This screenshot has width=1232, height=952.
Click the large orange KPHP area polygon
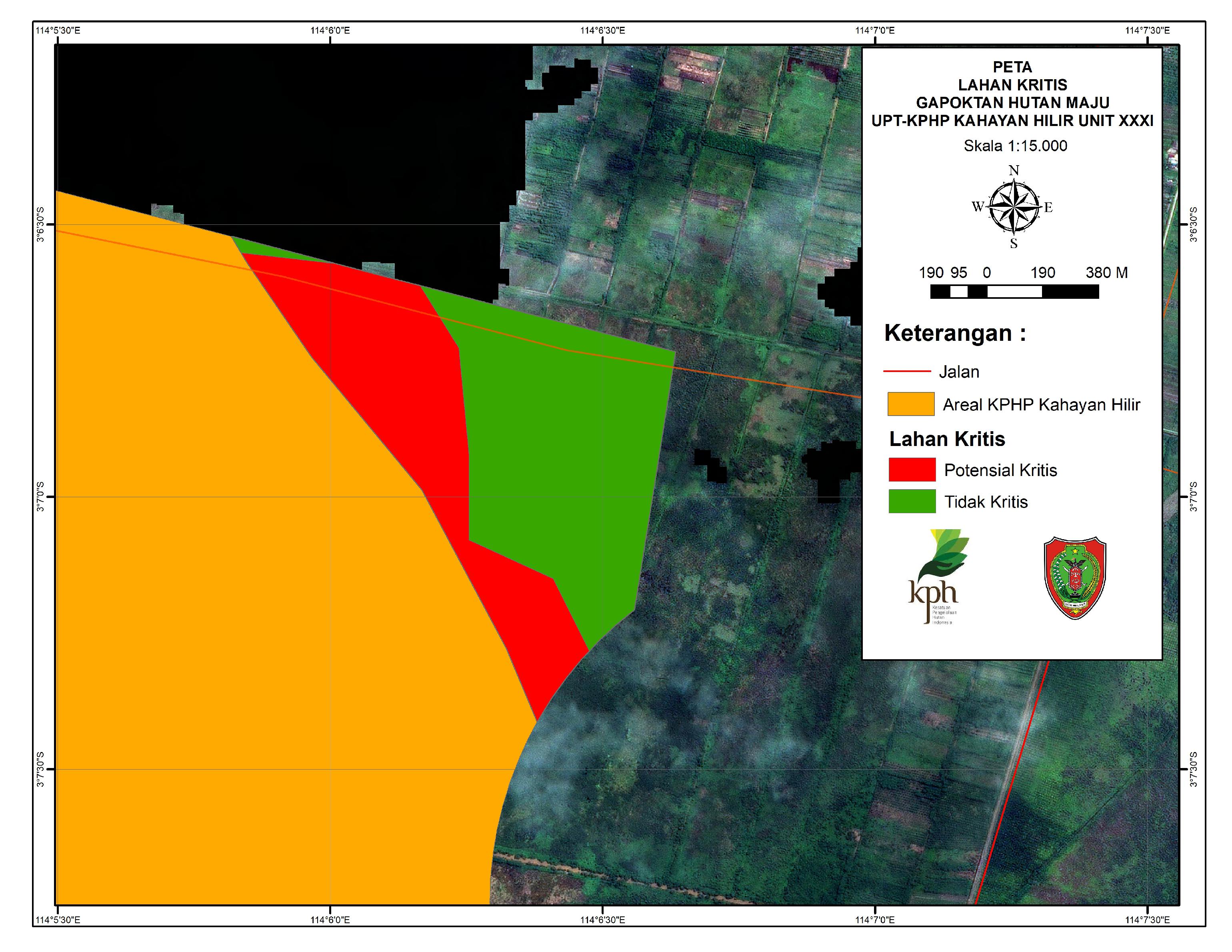click(254, 564)
